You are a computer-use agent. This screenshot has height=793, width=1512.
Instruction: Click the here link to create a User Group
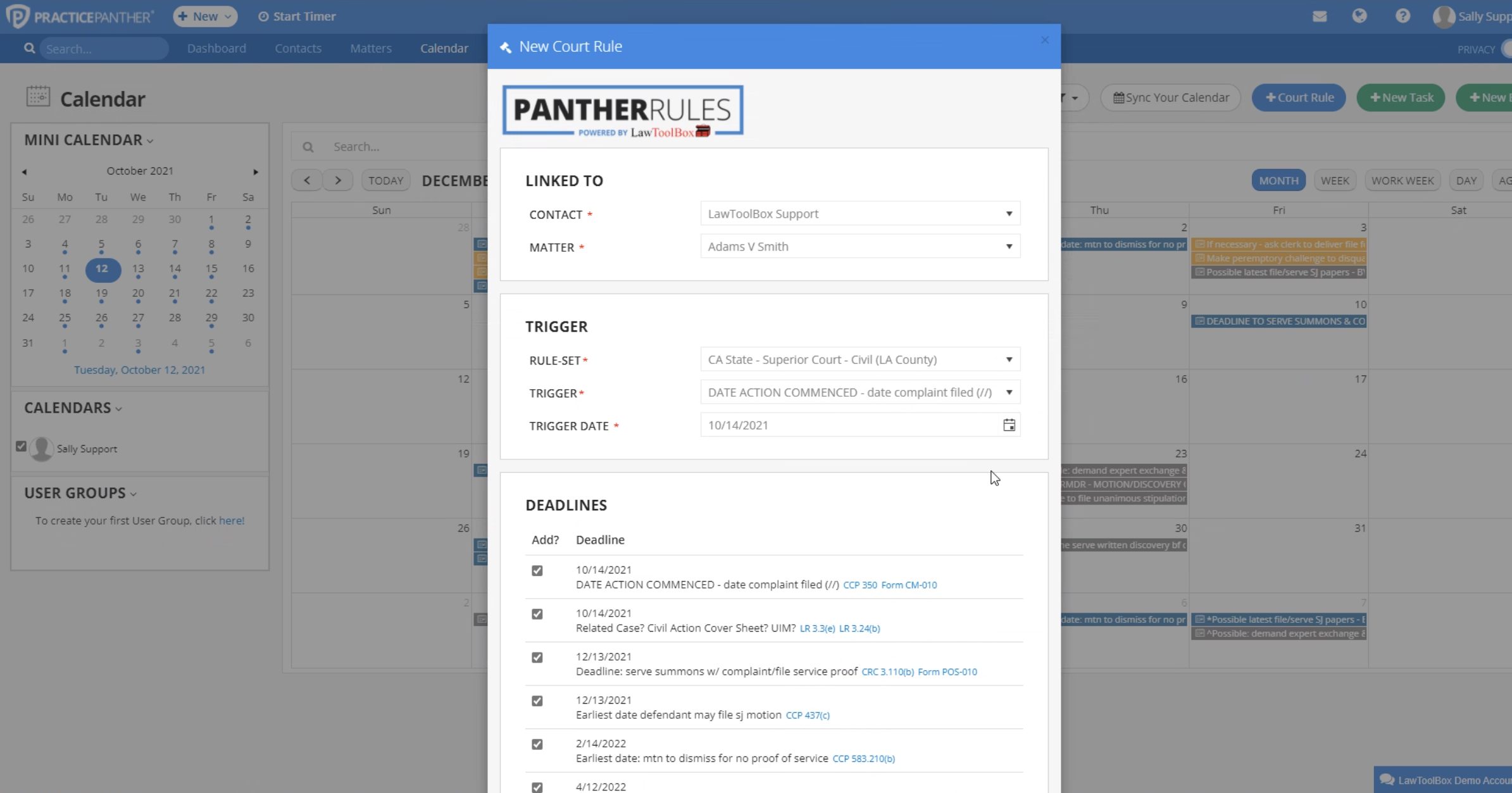point(231,520)
